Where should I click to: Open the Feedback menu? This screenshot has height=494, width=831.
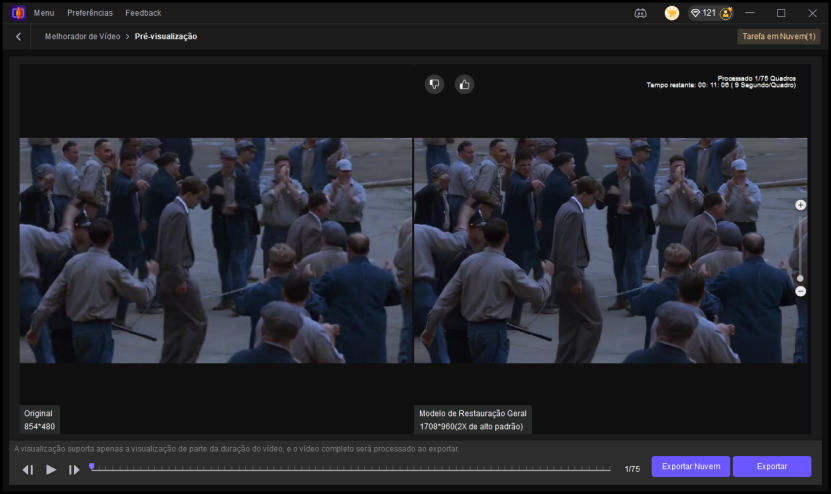pyautogui.click(x=143, y=13)
